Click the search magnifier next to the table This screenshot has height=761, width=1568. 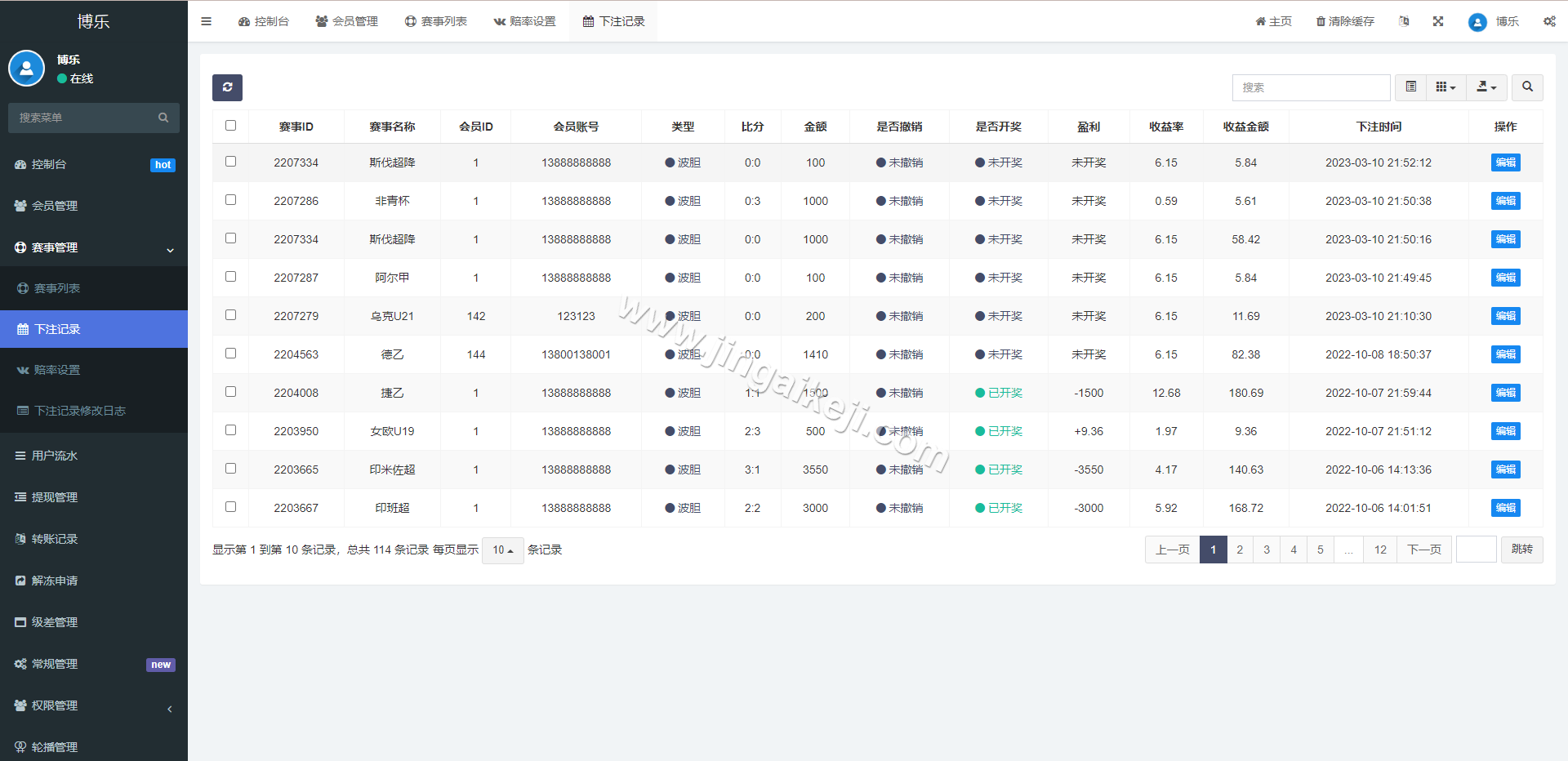(1526, 87)
